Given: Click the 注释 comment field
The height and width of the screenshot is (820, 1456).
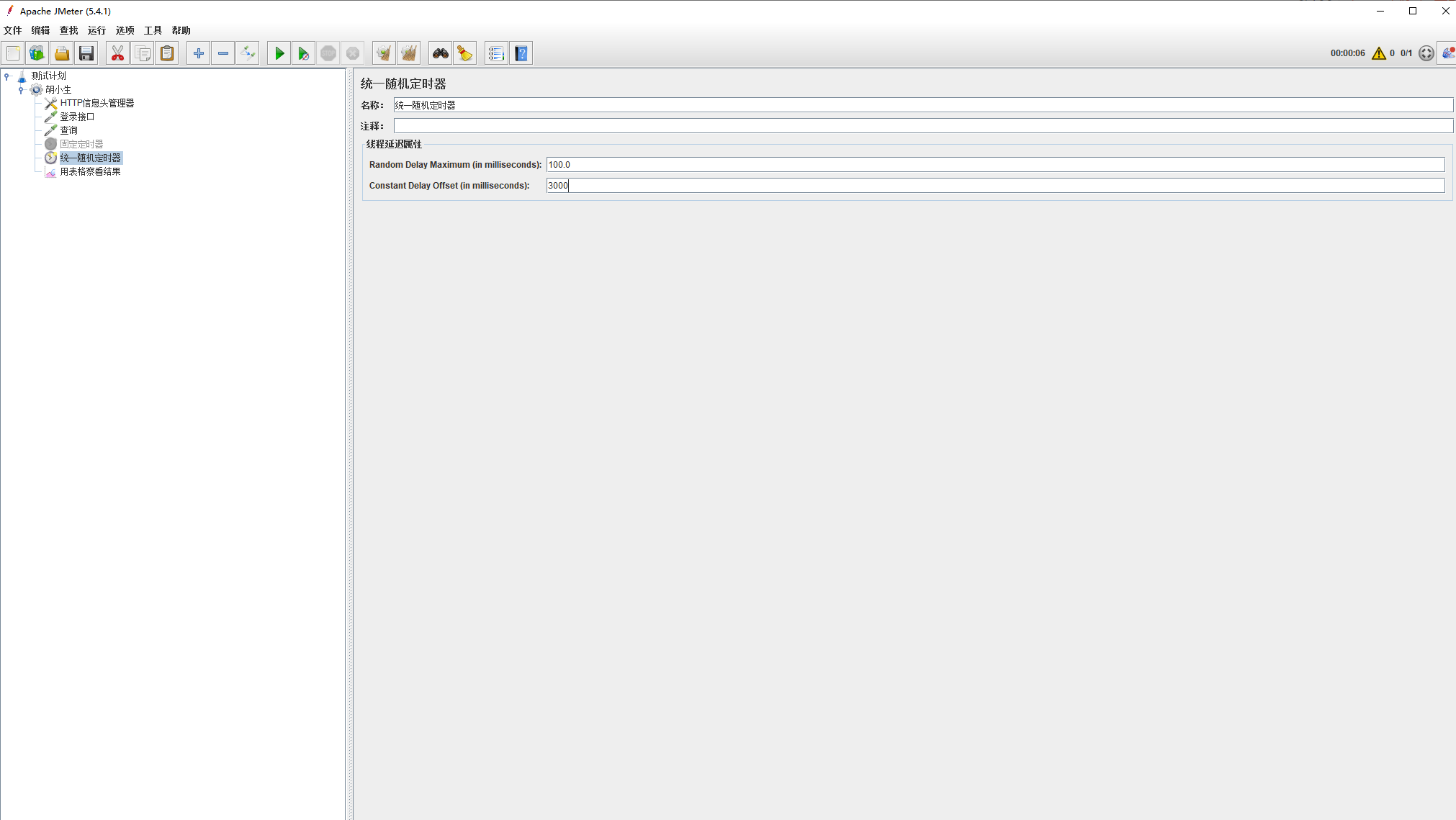Looking at the screenshot, I should pos(922,126).
